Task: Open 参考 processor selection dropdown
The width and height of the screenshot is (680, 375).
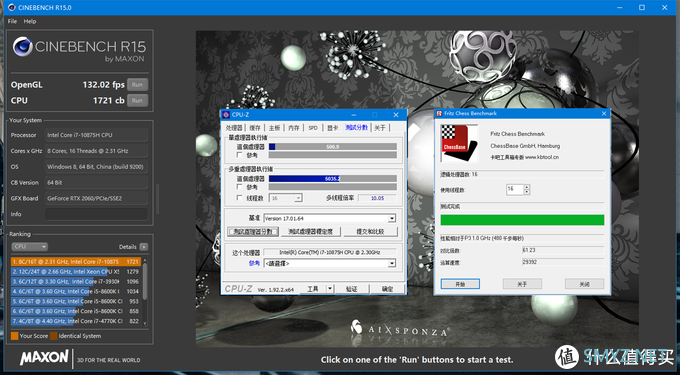Action: click(x=330, y=263)
